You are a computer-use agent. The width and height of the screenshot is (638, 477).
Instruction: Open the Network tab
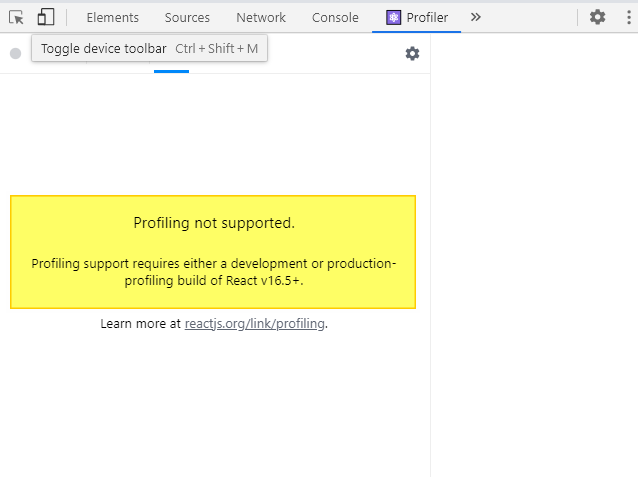point(261,18)
